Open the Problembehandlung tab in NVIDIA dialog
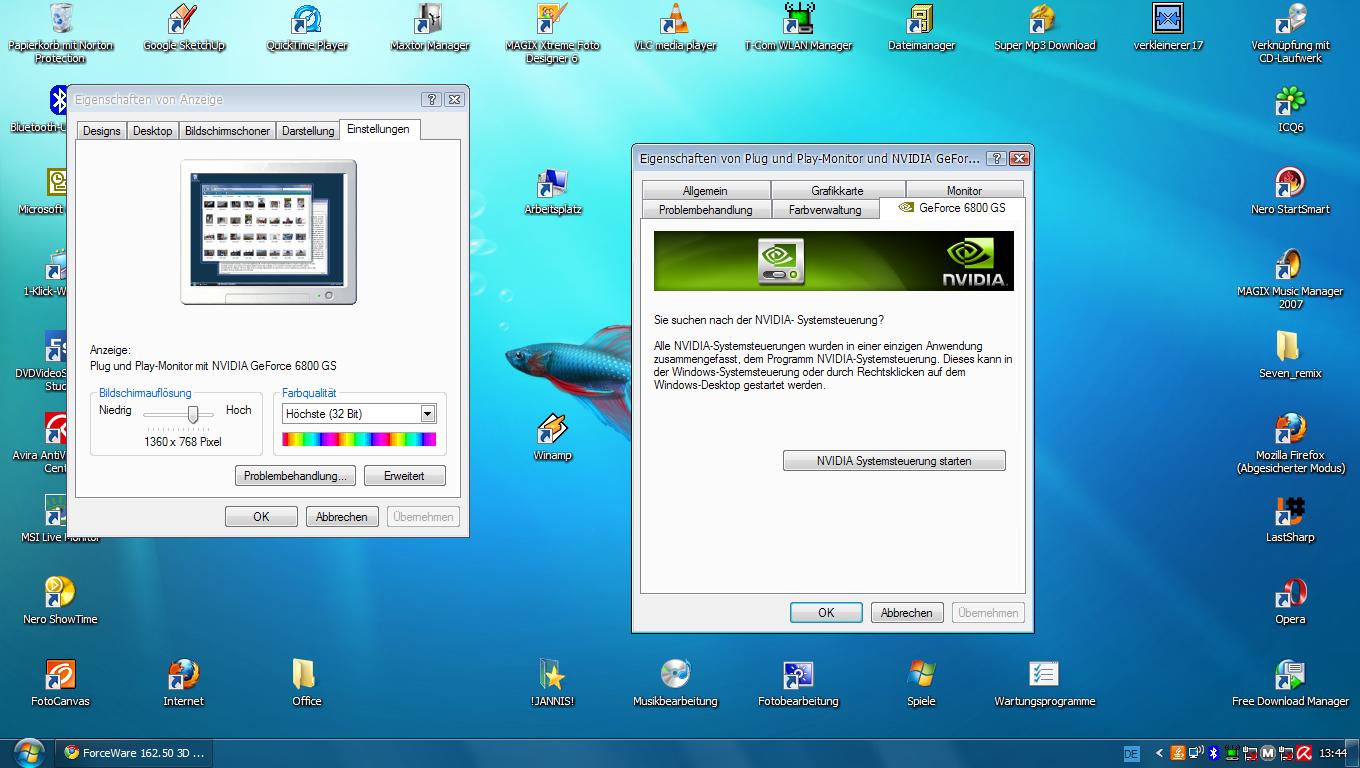 (705, 210)
